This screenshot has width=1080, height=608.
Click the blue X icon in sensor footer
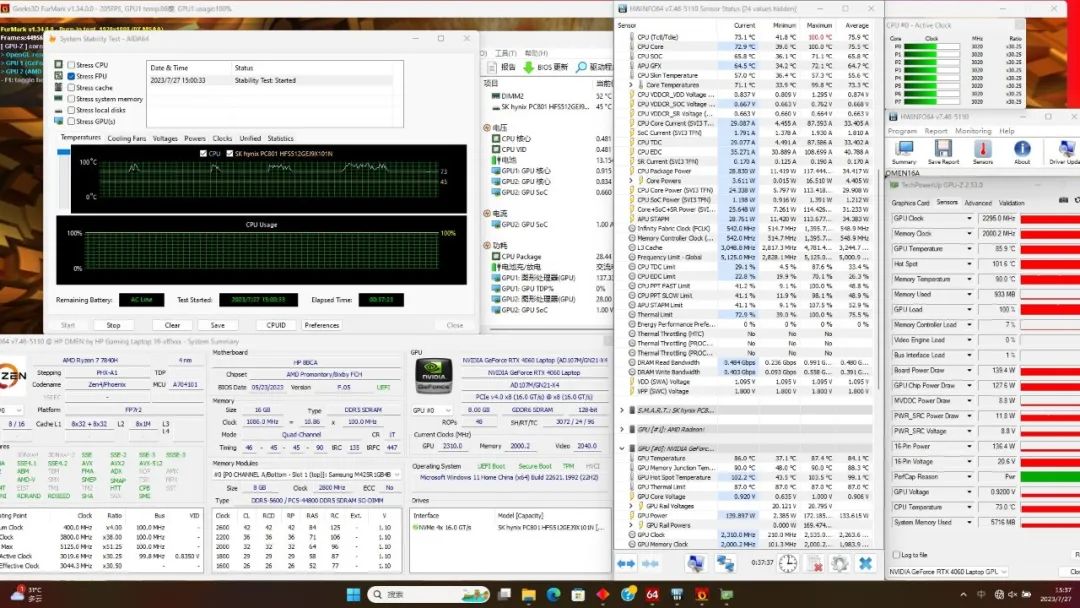(865, 564)
